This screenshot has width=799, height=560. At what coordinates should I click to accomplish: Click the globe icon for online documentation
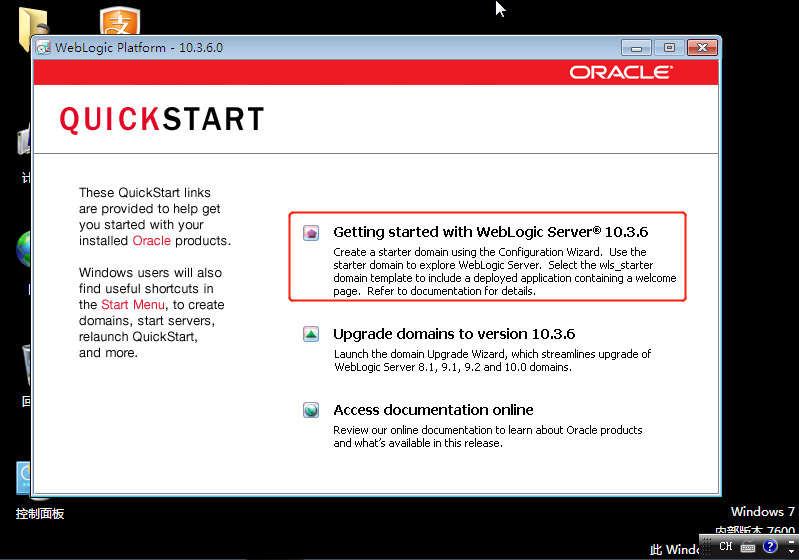point(311,410)
